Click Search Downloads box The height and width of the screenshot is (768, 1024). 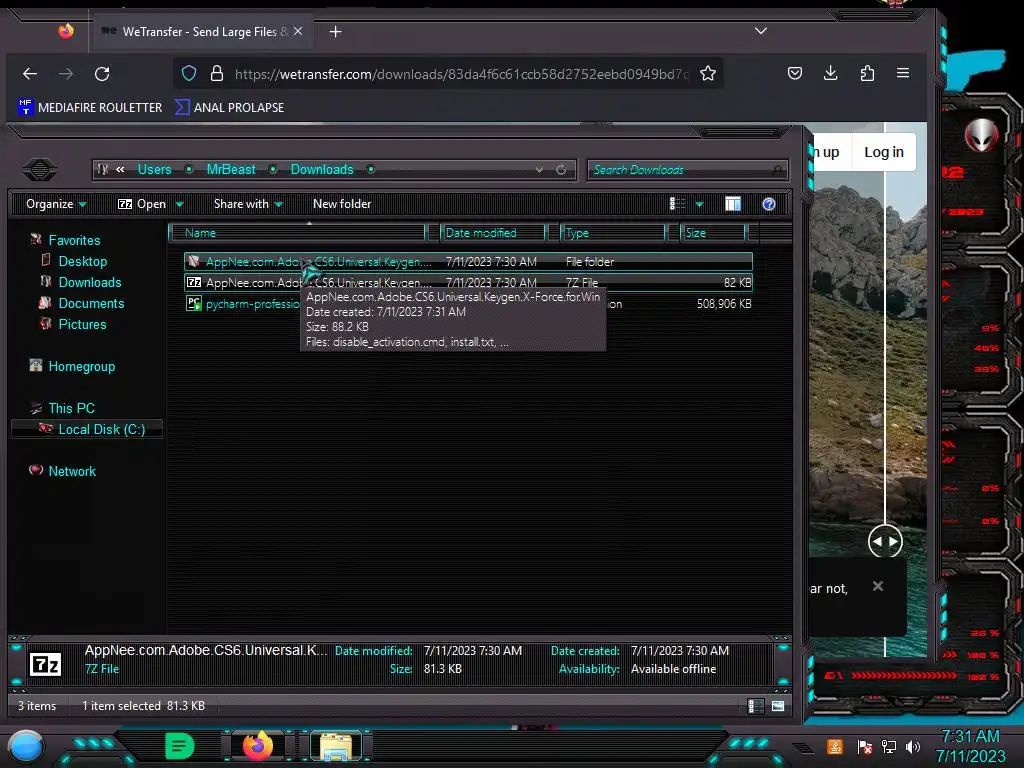pos(687,170)
